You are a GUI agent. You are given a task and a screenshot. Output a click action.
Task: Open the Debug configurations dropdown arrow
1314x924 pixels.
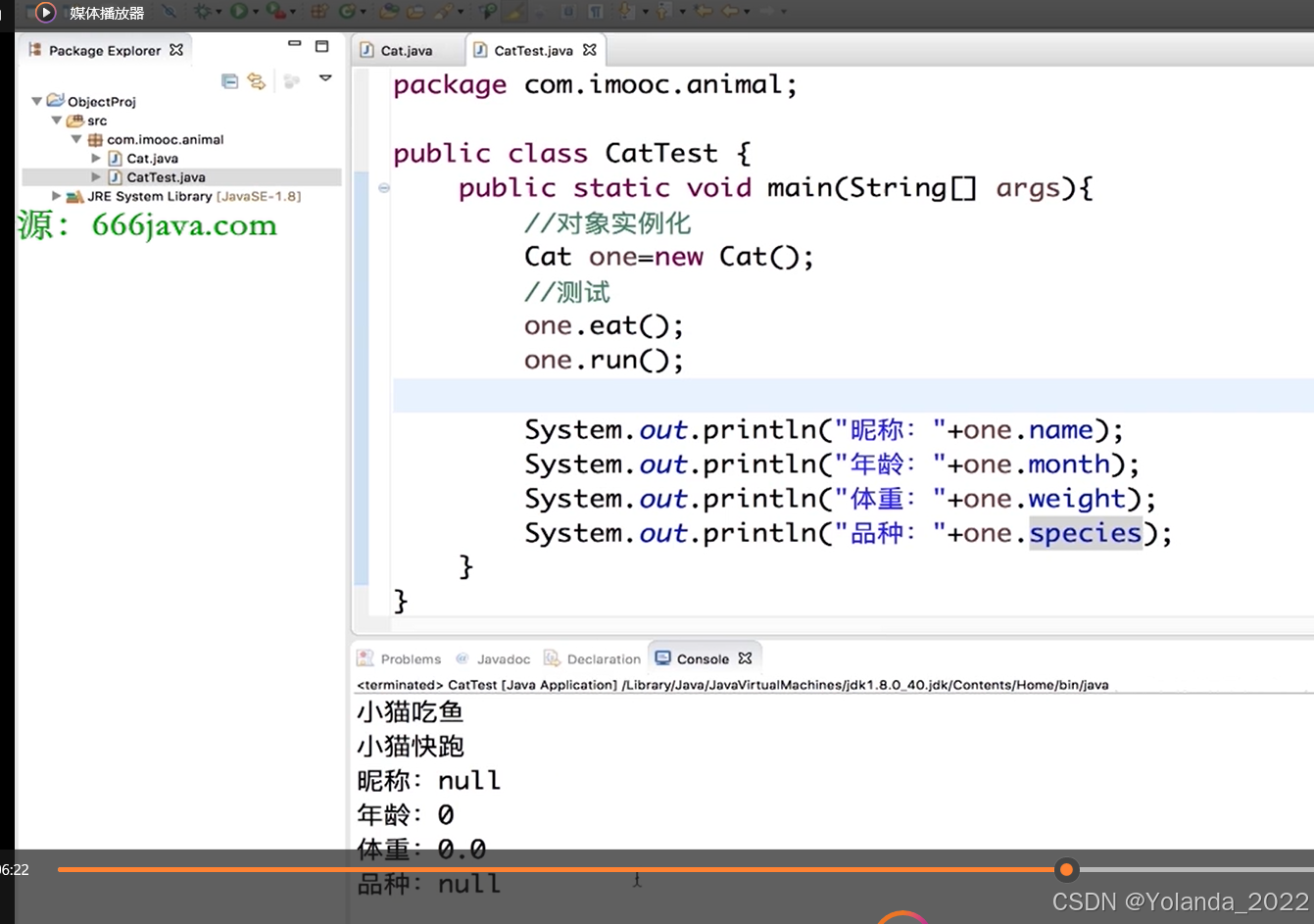pos(219,13)
